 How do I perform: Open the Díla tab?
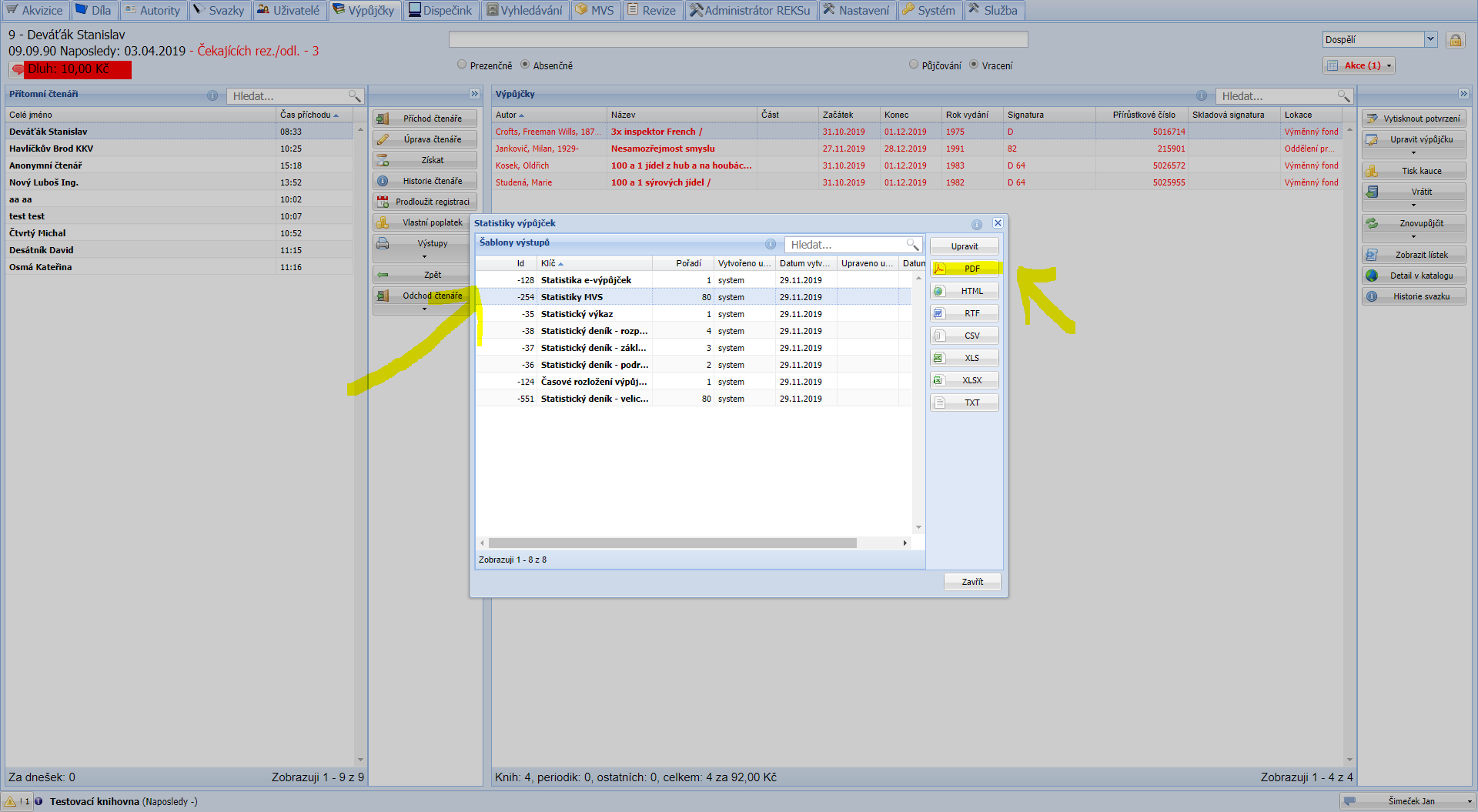(x=93, y=11)
